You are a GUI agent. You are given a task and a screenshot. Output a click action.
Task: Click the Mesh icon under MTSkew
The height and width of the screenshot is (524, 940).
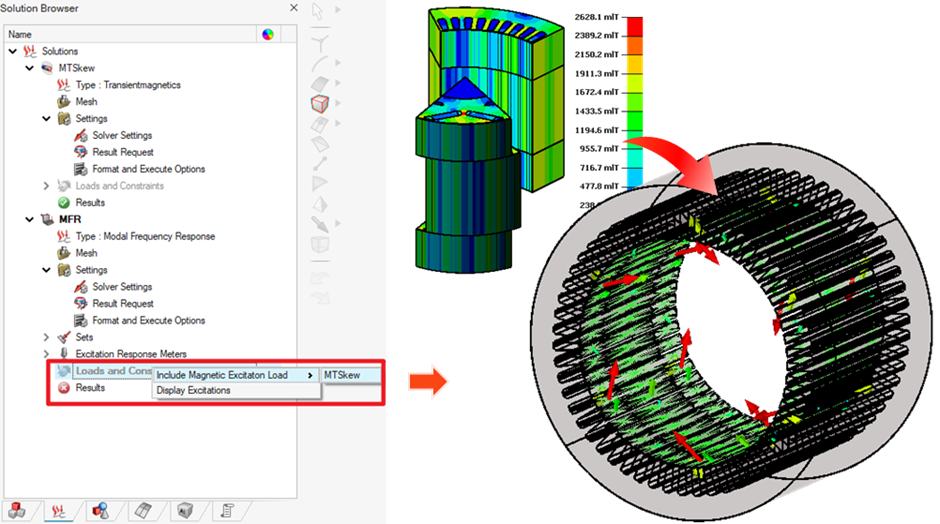[x=64, y=101]
